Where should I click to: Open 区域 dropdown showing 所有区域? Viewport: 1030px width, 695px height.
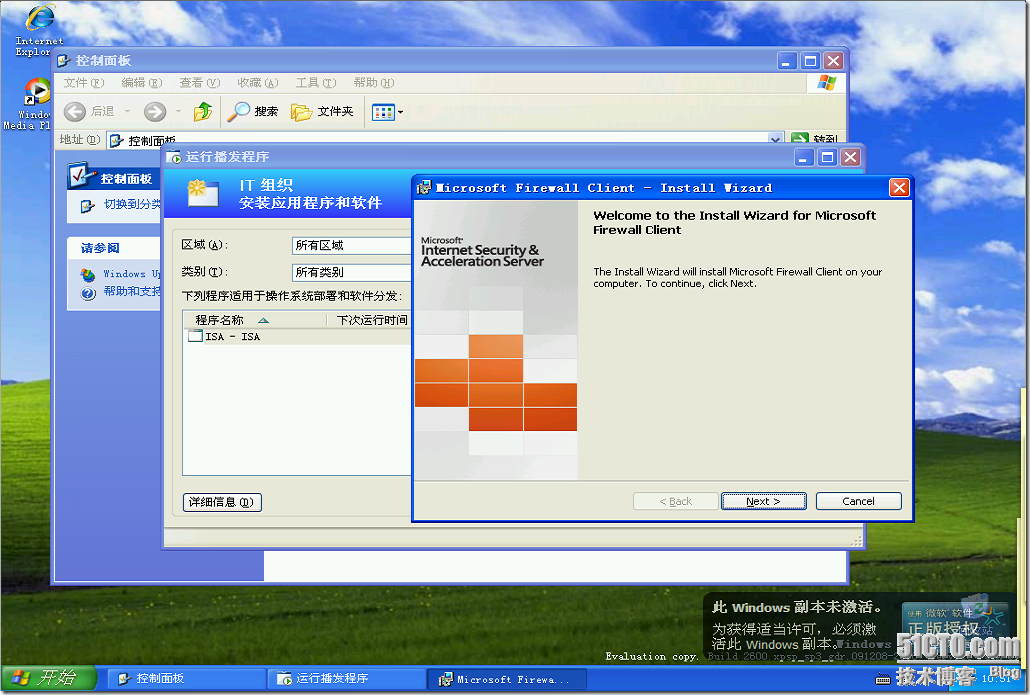tap(351, 245)
